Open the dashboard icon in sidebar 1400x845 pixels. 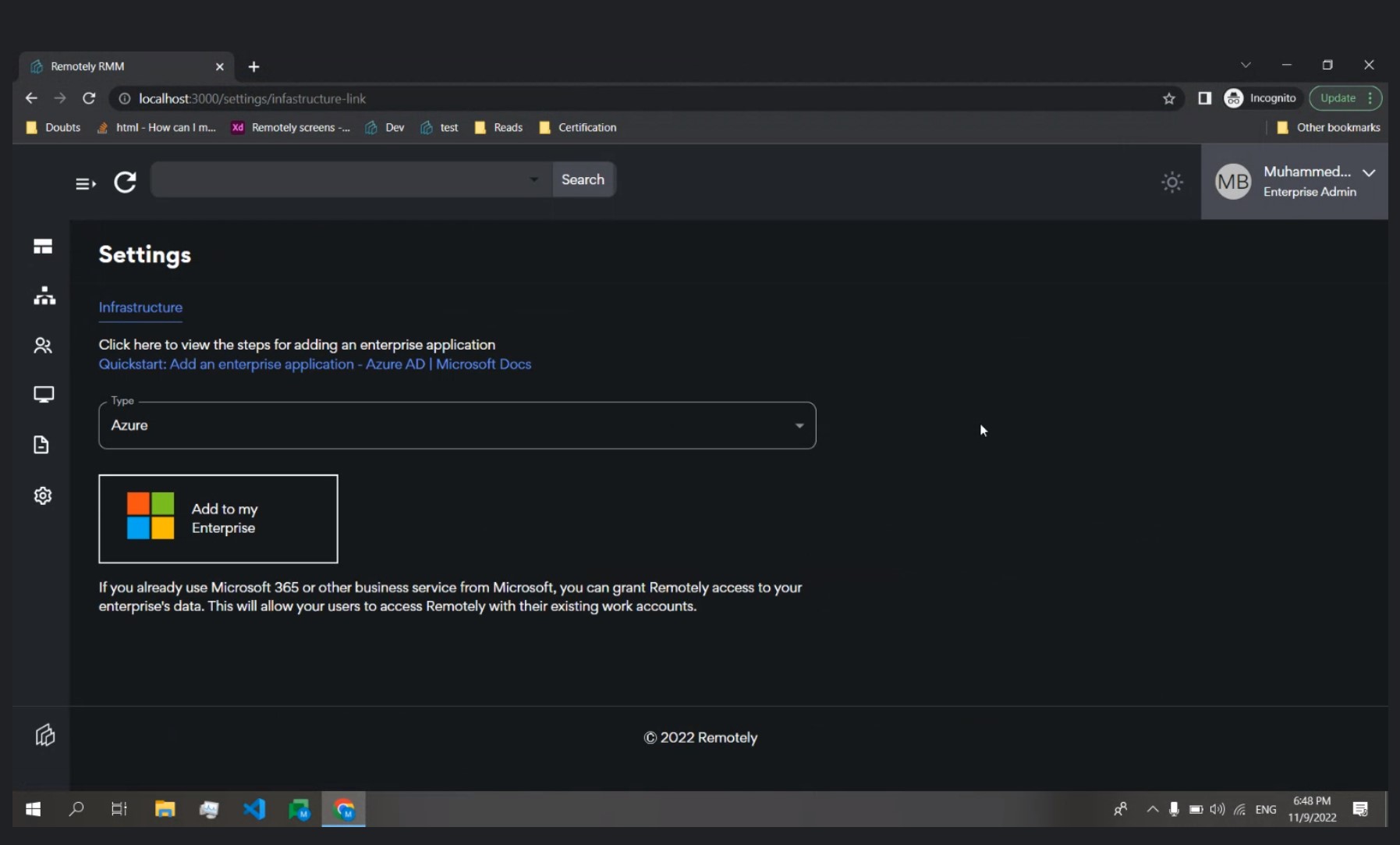coord(43,247)
